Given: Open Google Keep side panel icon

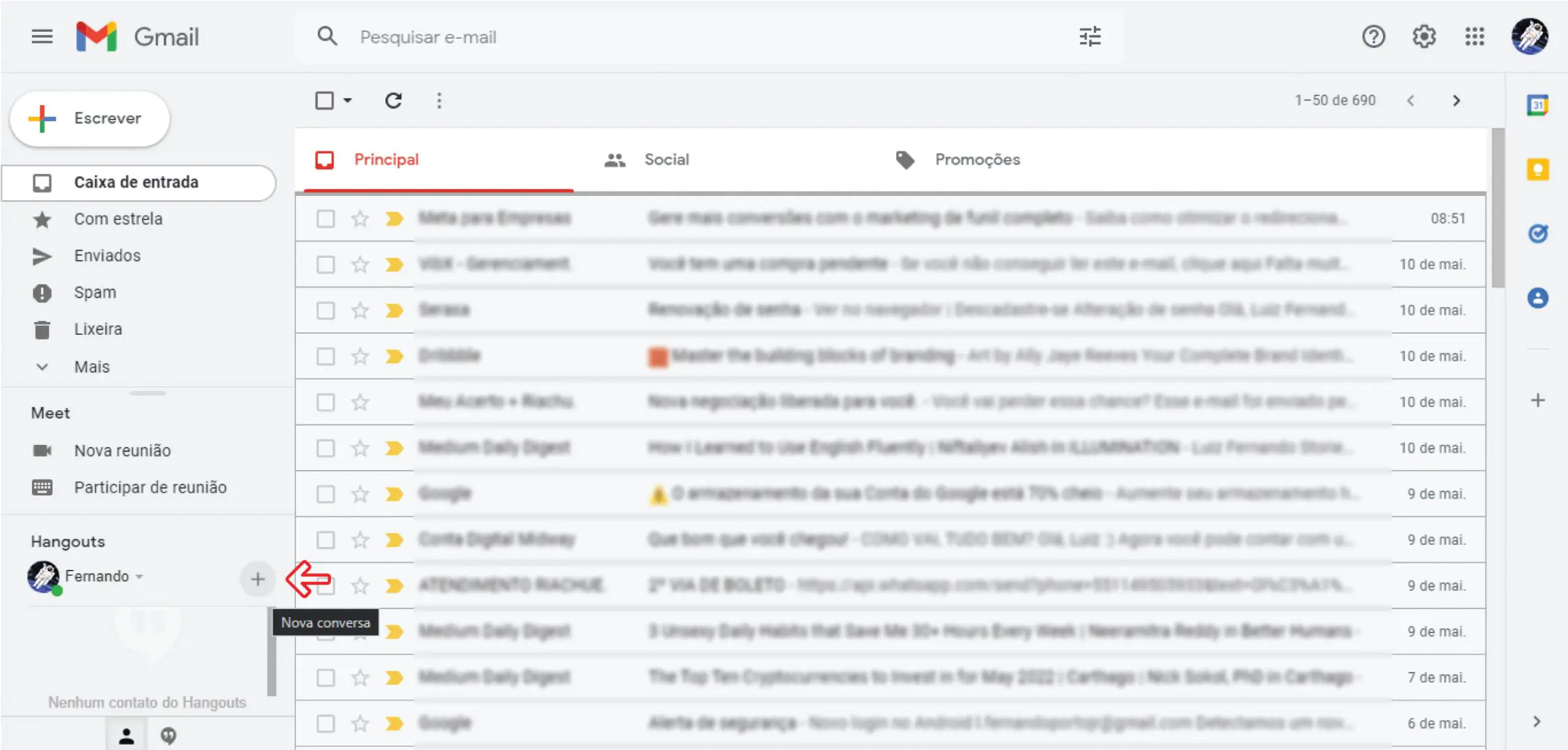Looking at the screenshot, I should coord(1537,170).
